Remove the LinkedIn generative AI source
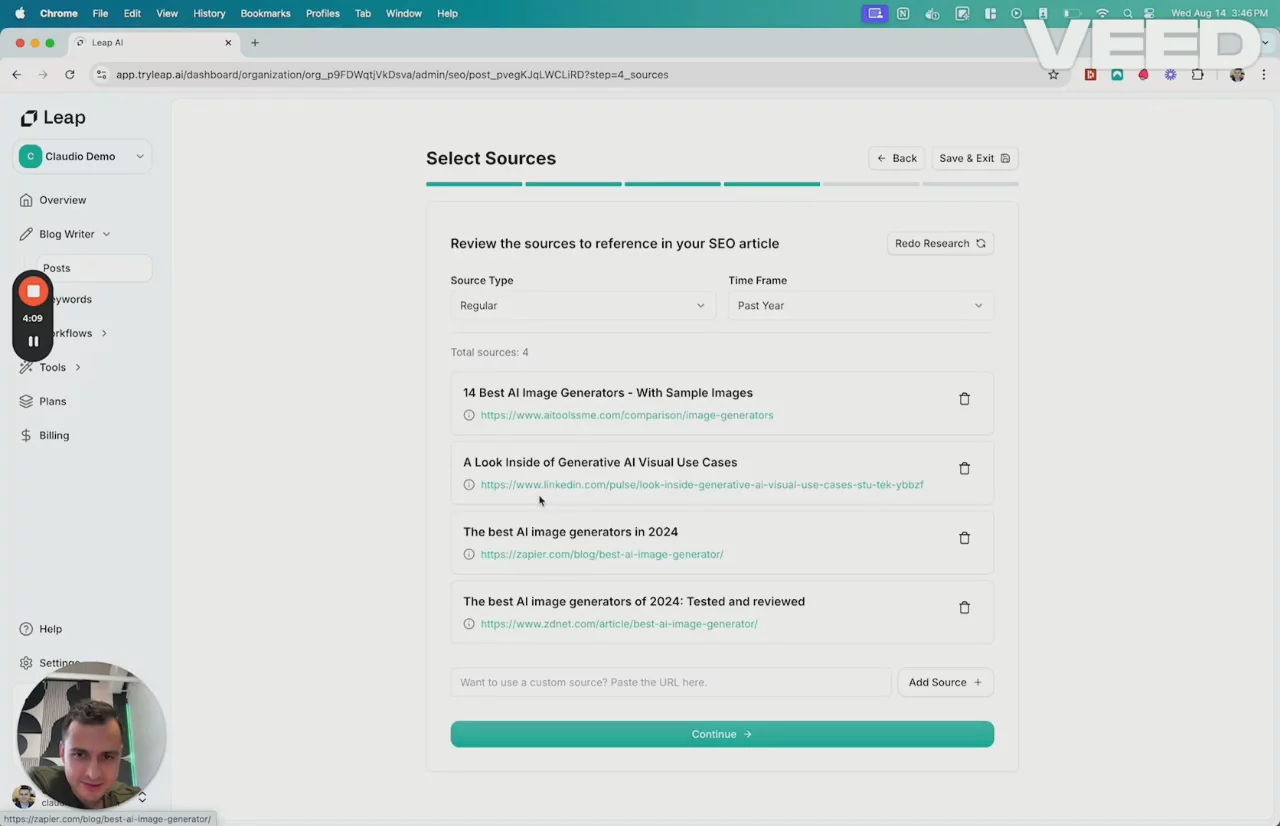The image size is (1280, 826). point(964,468)
